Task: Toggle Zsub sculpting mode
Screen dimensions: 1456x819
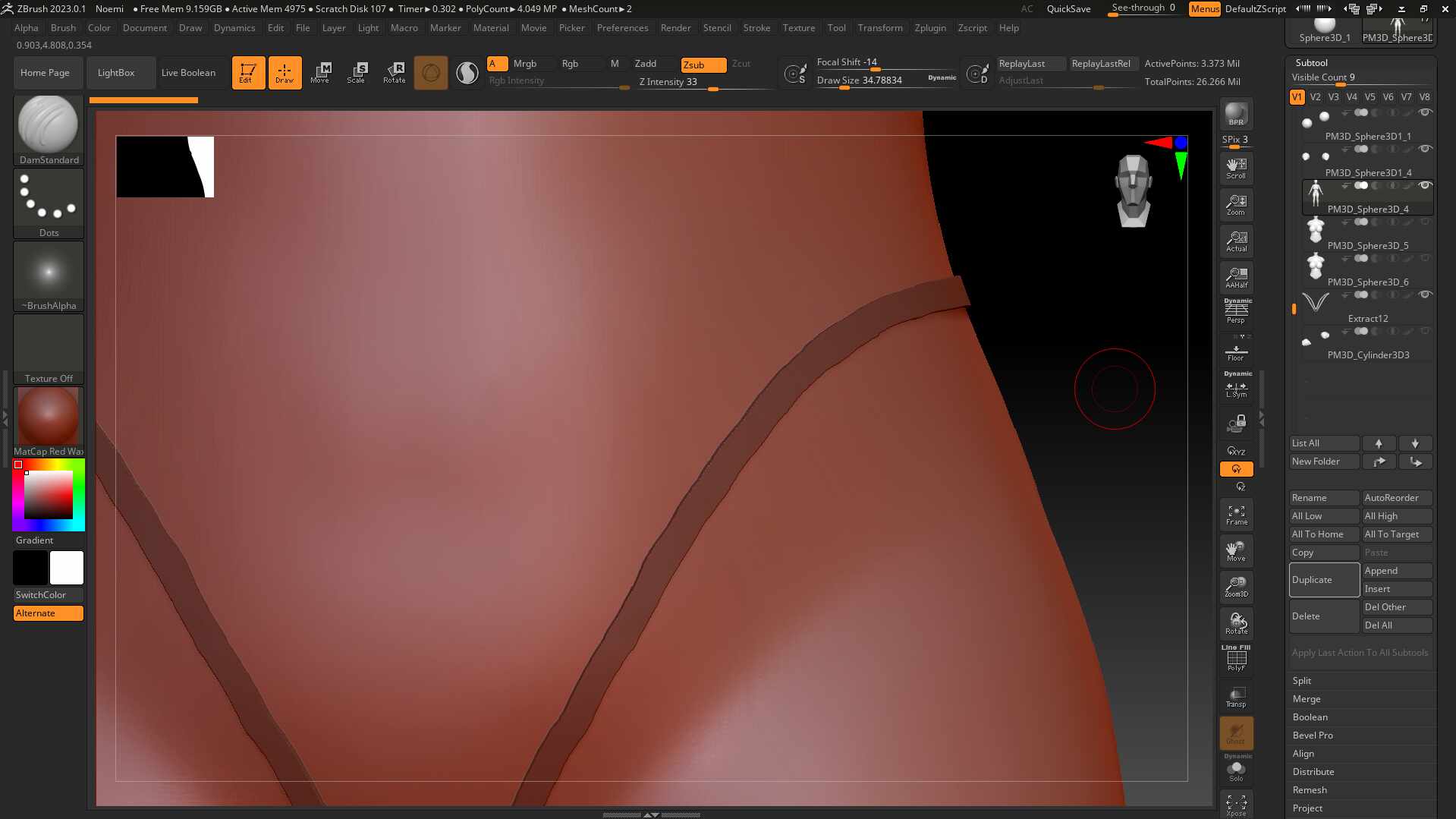Action: (703, 65)
